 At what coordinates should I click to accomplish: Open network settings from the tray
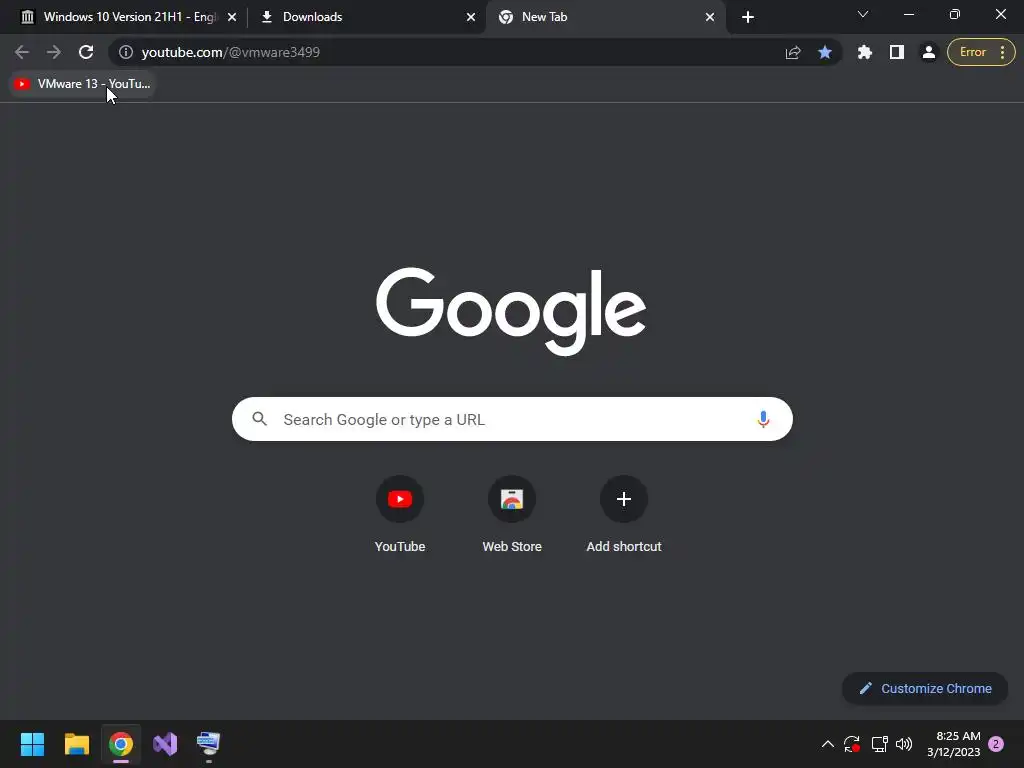point(879,744)
